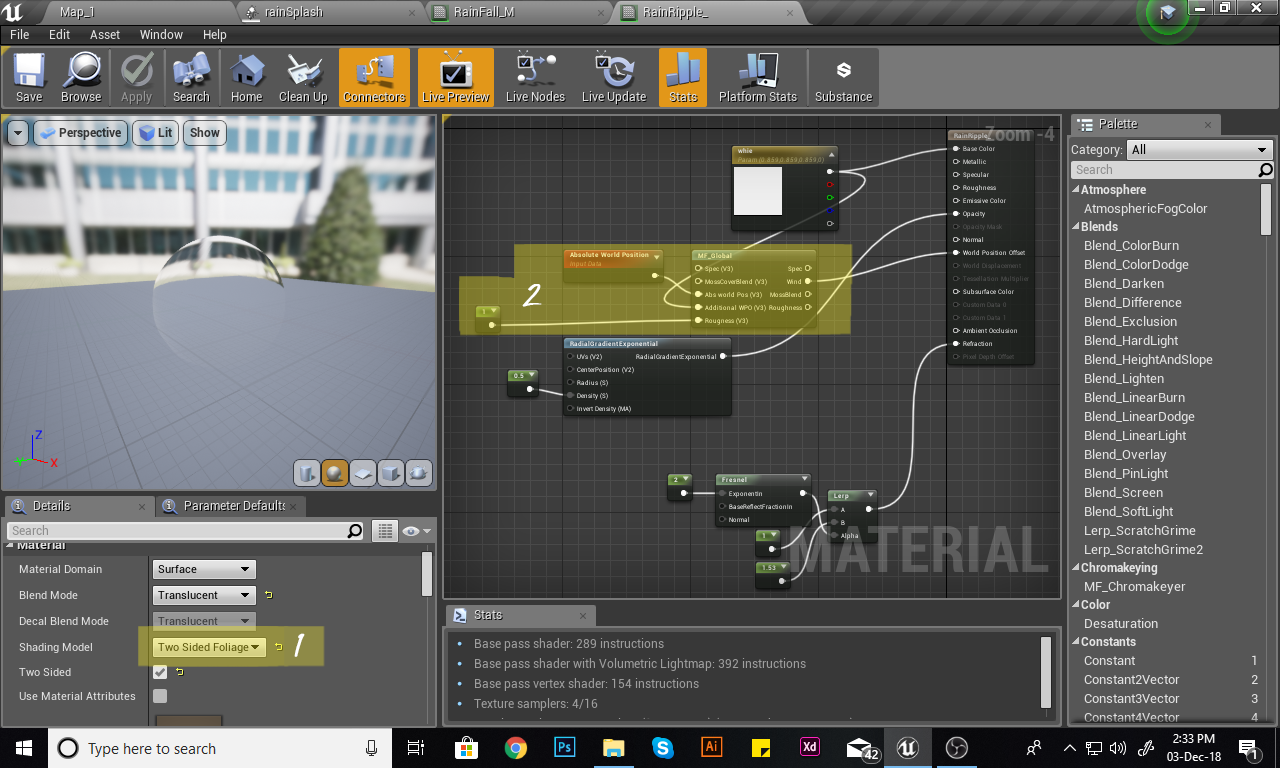Set preview mesh to cube shape
The width and height of the screenshot is (1280, 768).
(x=391, y=472)
